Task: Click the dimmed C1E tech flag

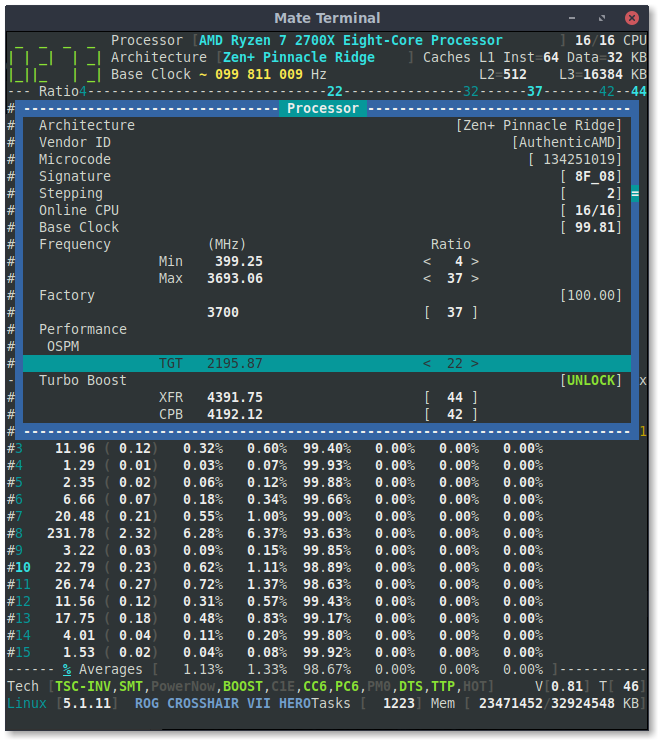Action: click(283, 686)
